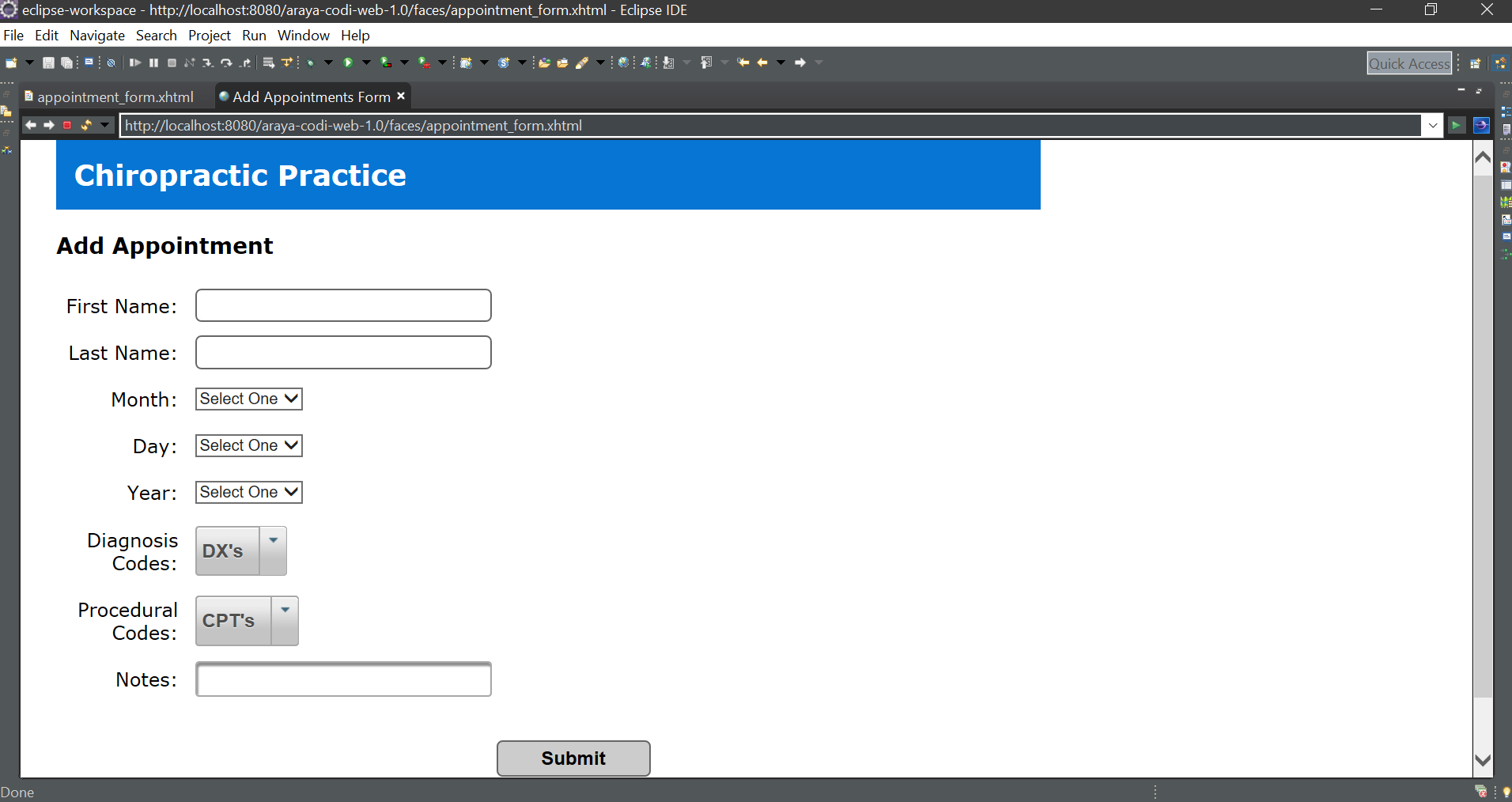This screenshot has width=1512, height=802.
Task: Launch the application with the Run toolbar icon
Action: point(348,62)
